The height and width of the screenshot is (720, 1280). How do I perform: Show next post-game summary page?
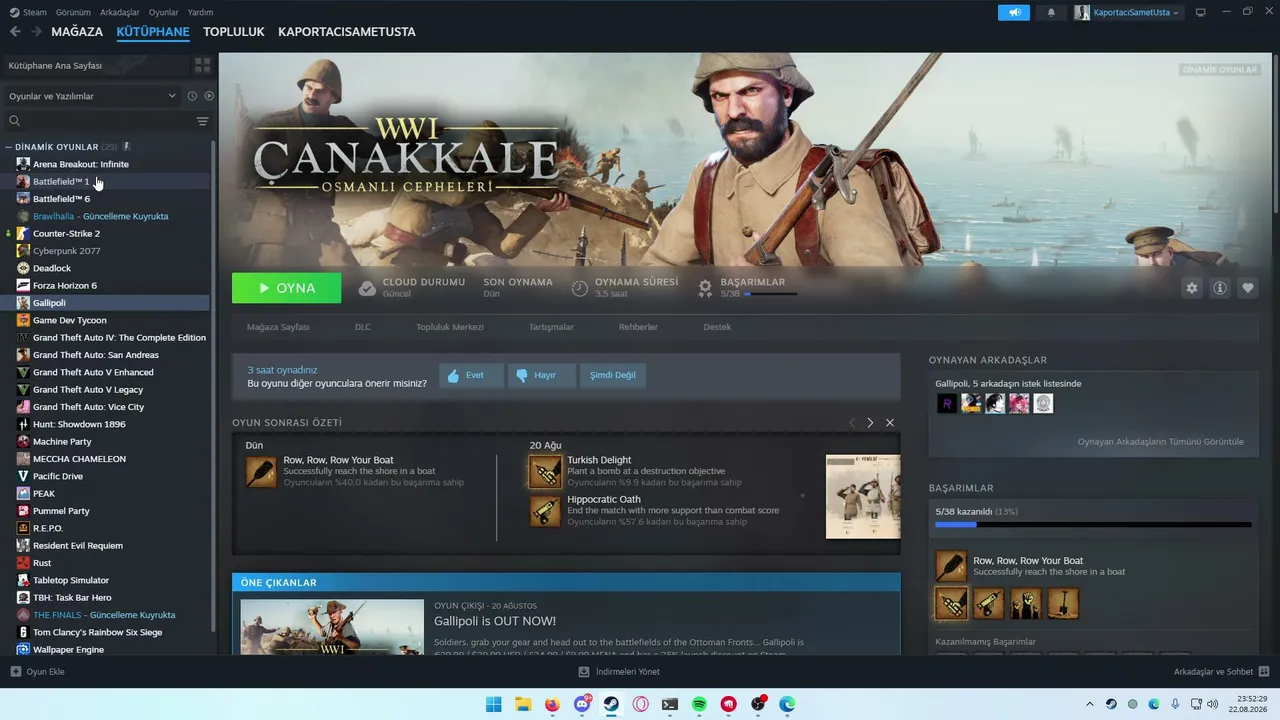[x=870, y=423]
